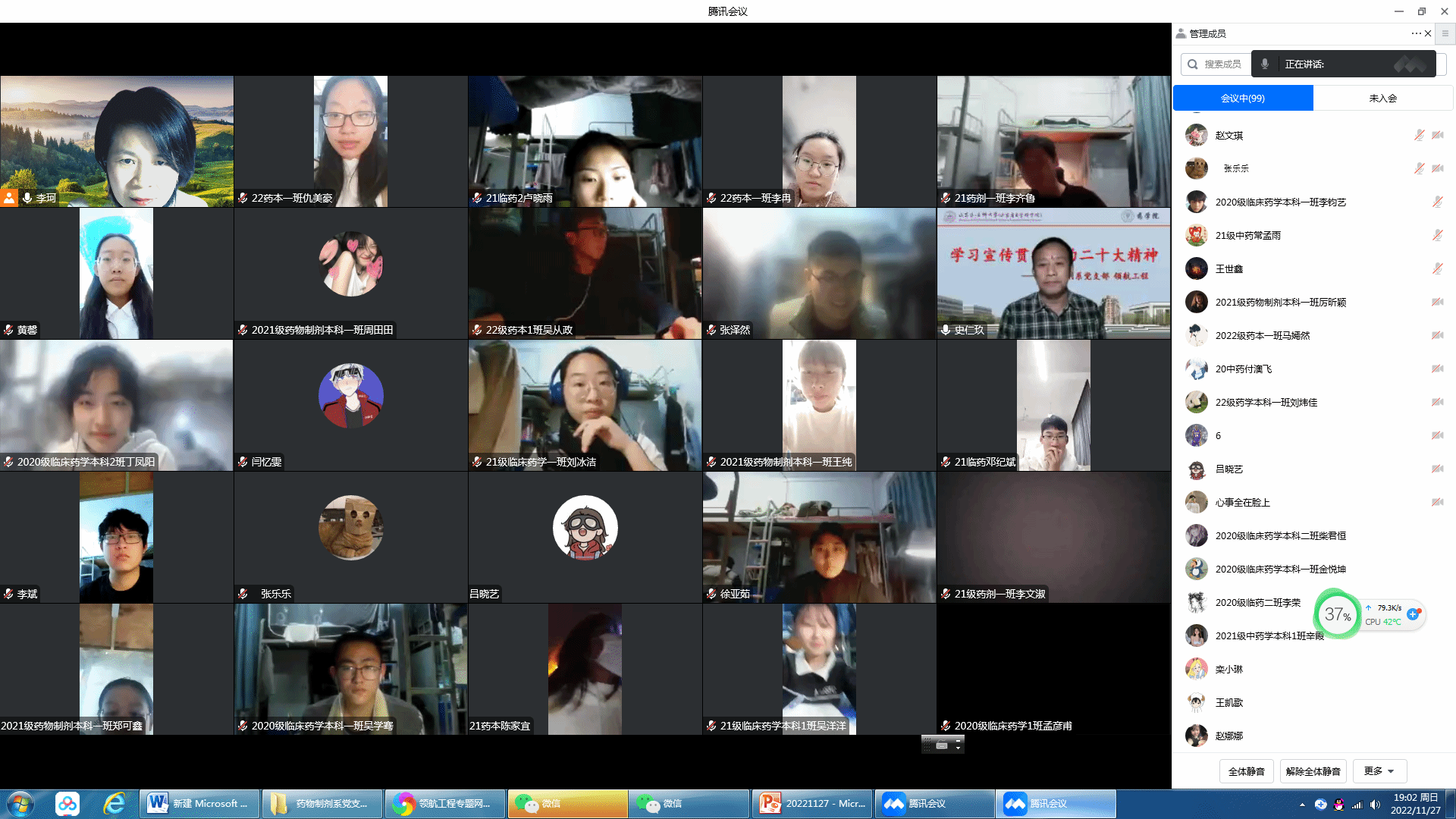Click the hamburger menu icon at the panel corner
This screenshot has height=819, width=1456.
[x=1445, y=33]
